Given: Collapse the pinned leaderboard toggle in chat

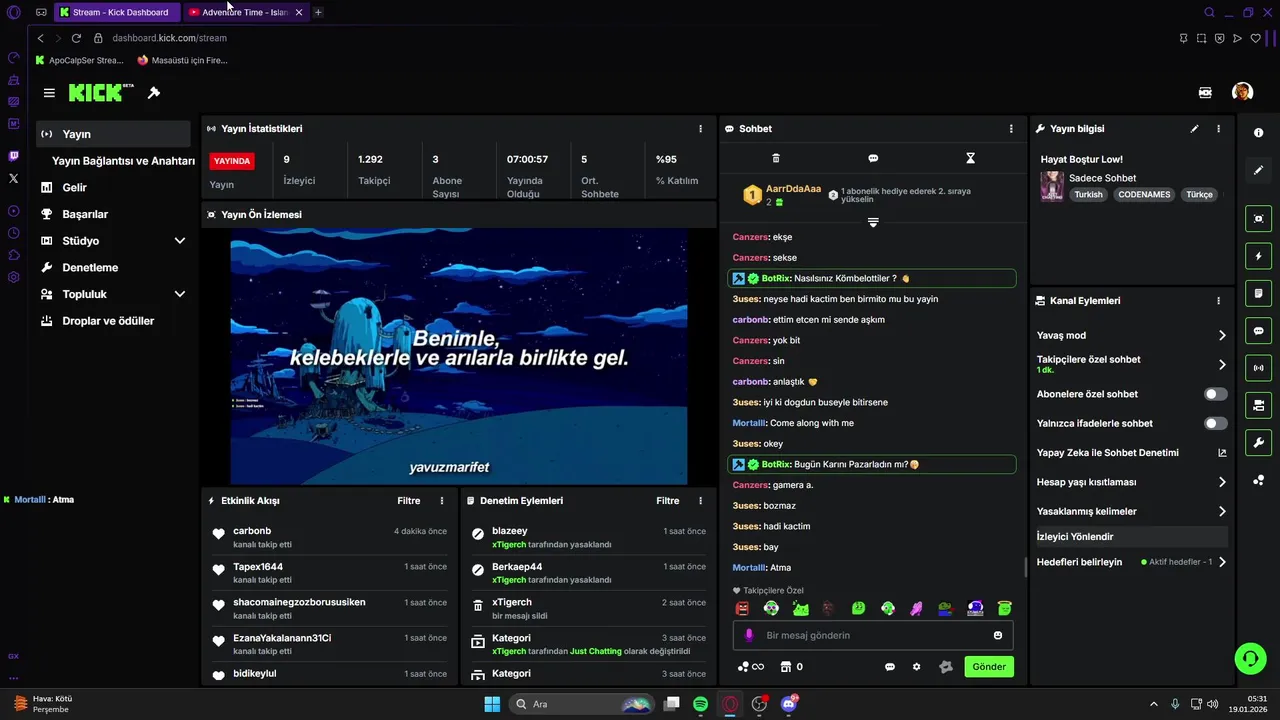Looking at the screenshot, I should click(873, 222).
